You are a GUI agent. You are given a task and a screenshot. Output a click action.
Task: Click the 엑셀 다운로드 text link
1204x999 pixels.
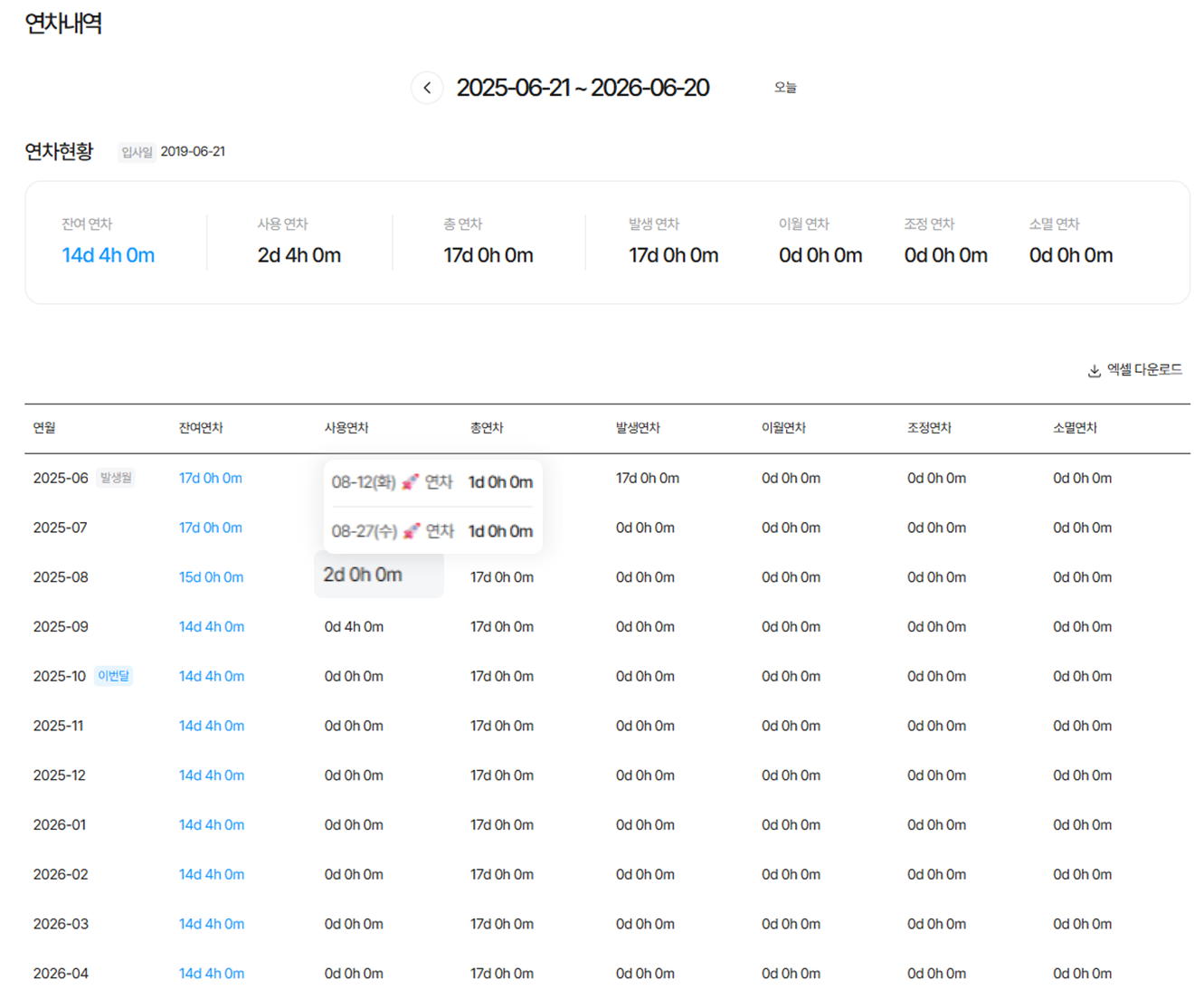1144,370
